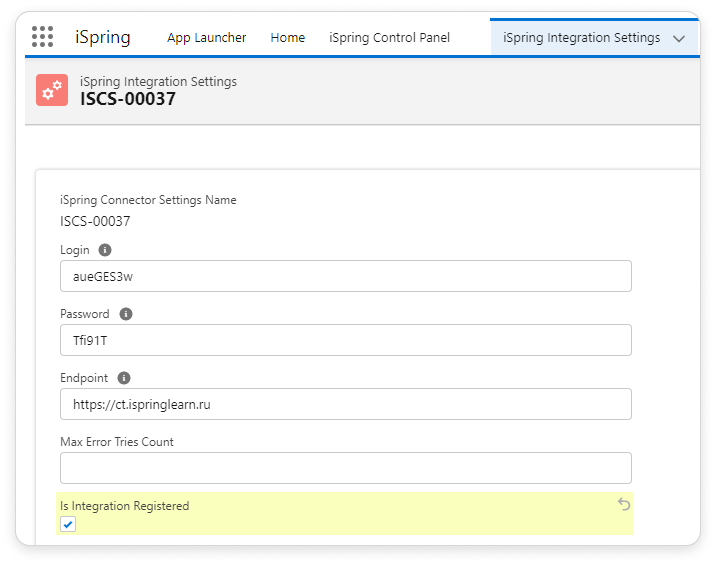This screenshot has height=565, width=716.
Task: Expand the iSpring Integration Settings tab chevron
Action: click(x=679, y=38)
